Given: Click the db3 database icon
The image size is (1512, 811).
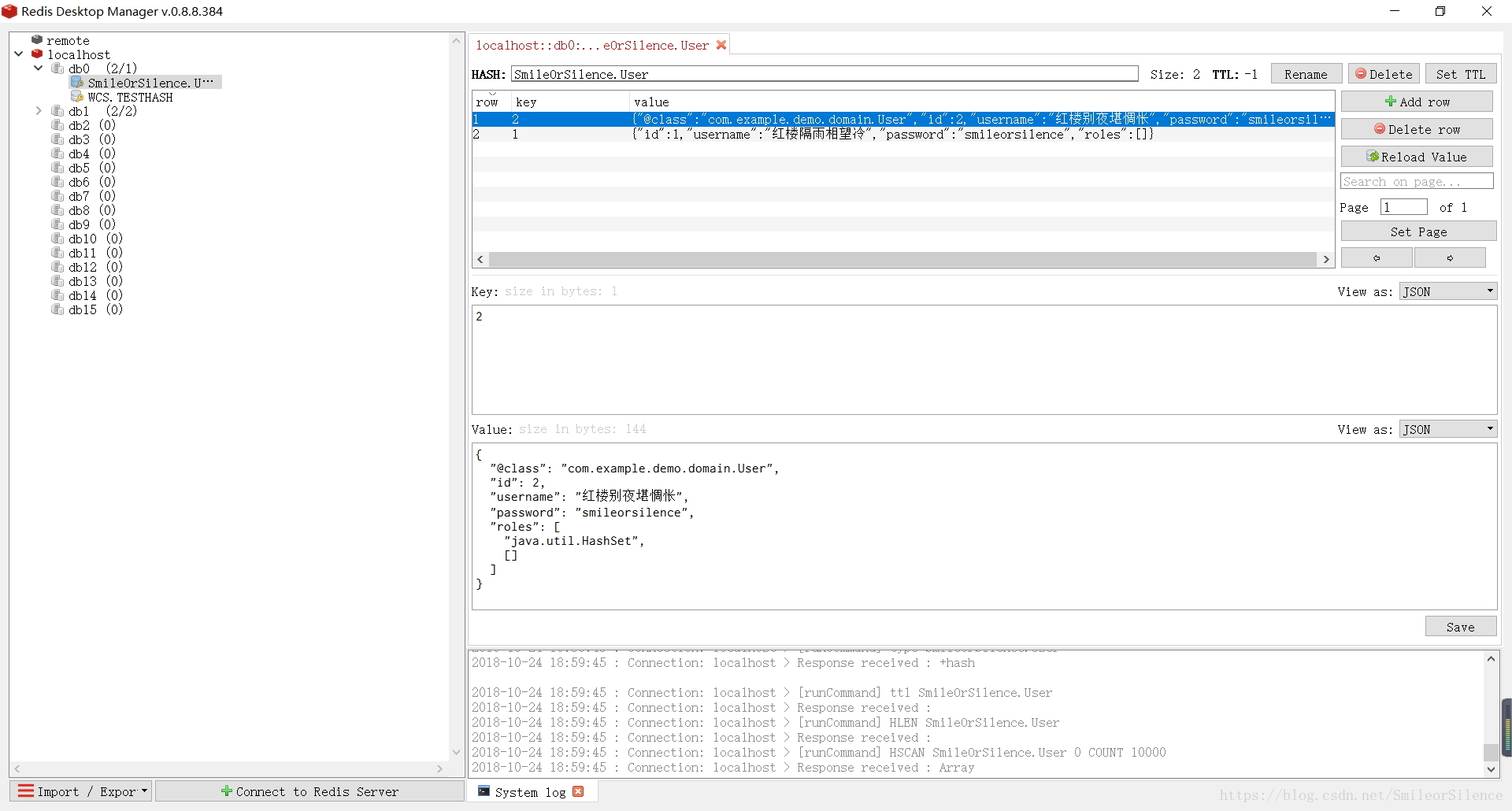Looking at the screenshot, I should coord(57,139).
